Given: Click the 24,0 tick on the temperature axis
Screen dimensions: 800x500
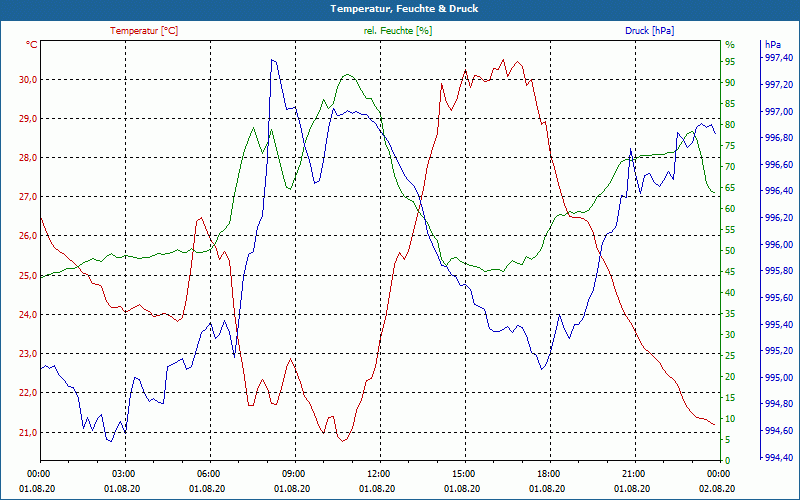Looking at the screenshot, I should click(x=29, y=315).
